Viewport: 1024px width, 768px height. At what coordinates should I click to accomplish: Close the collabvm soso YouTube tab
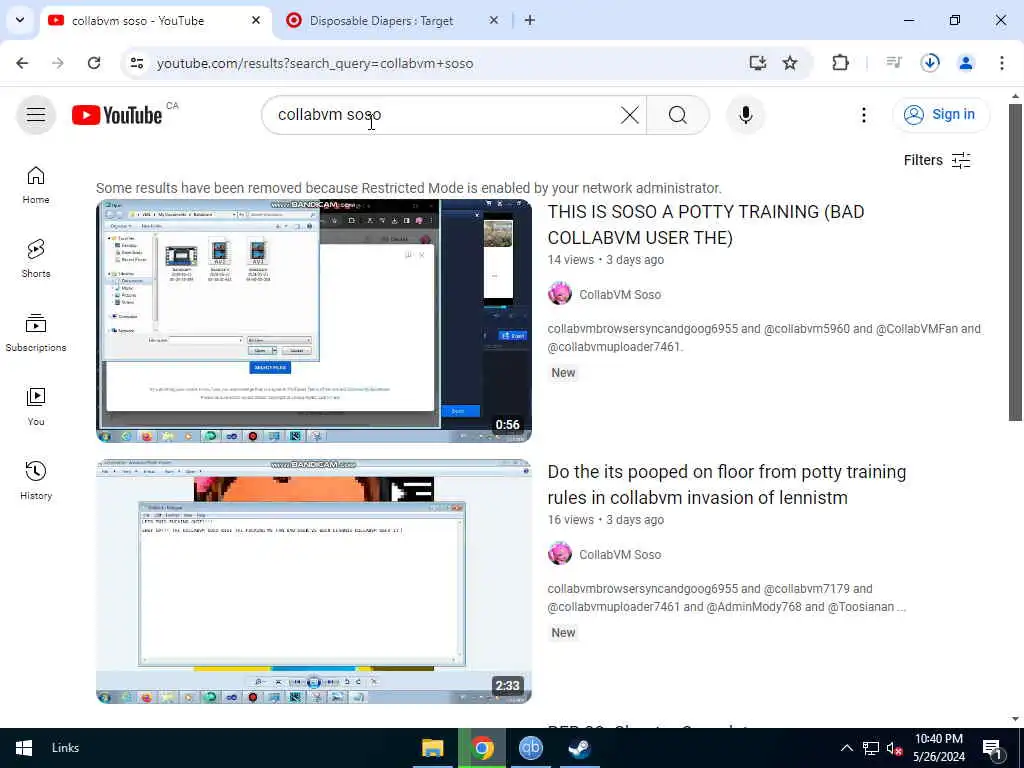(256, 21)
